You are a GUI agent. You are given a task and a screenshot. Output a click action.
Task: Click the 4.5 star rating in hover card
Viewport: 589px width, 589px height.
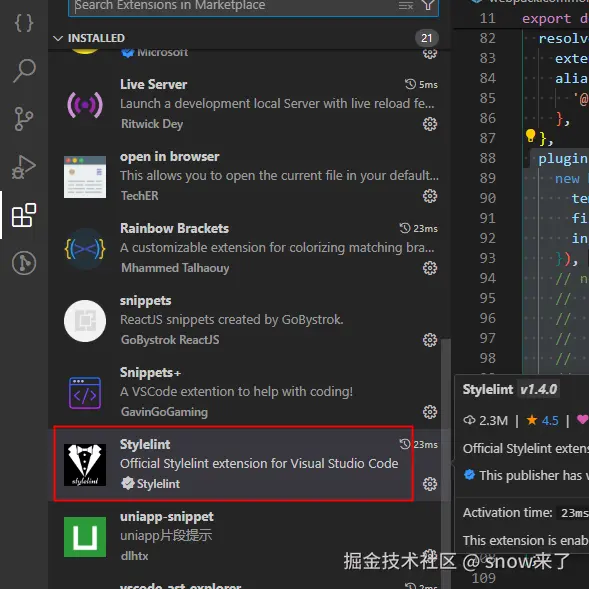(542, 420)
